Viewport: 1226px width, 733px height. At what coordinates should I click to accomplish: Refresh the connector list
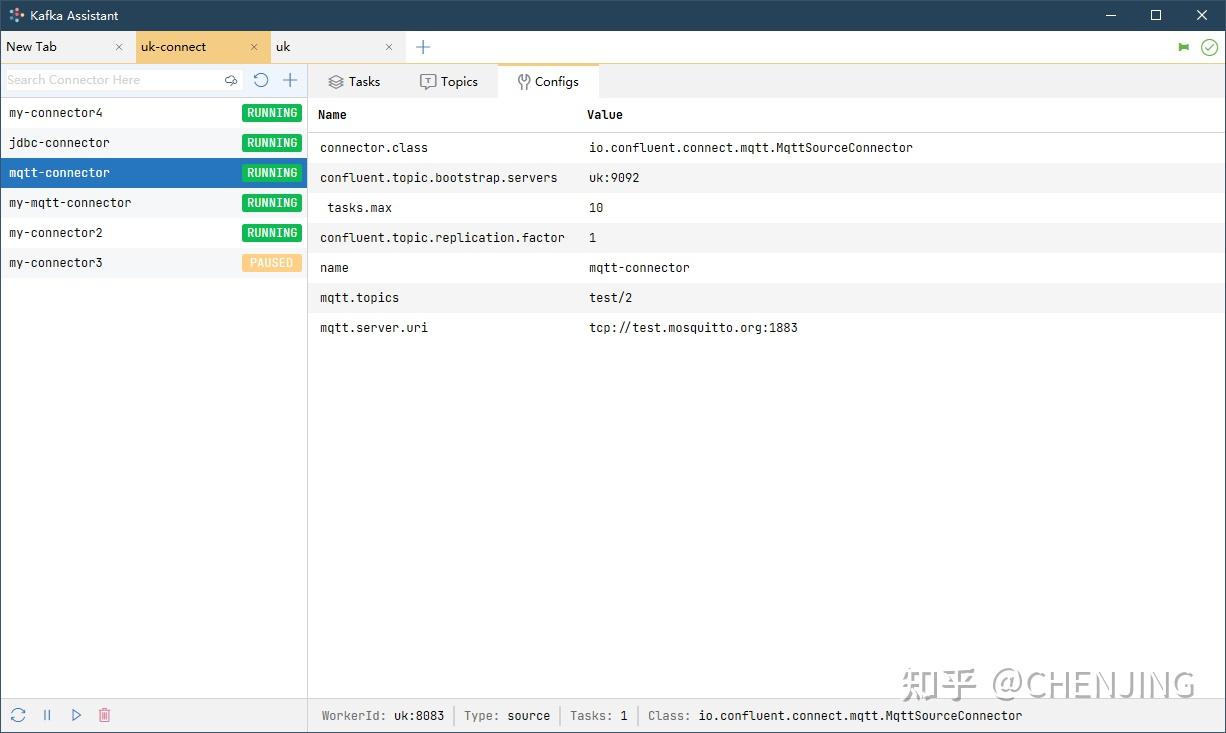point(261,79)
